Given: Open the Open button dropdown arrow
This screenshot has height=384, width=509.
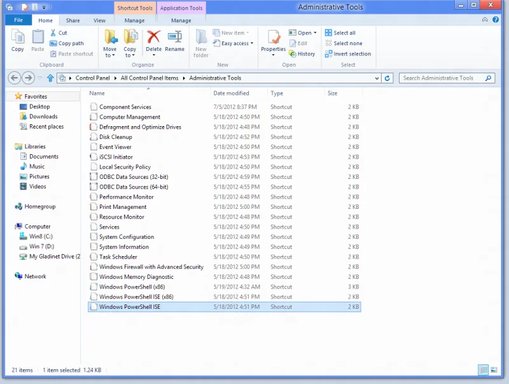Looking at the screenshot, I should (x=315, y=33).
